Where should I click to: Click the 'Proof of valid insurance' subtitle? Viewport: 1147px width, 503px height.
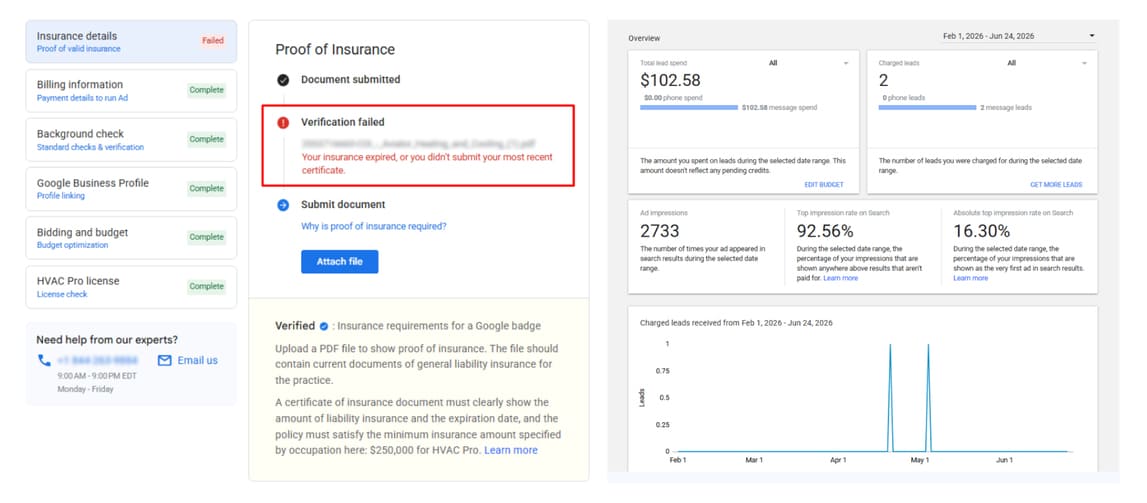[78, 49]
